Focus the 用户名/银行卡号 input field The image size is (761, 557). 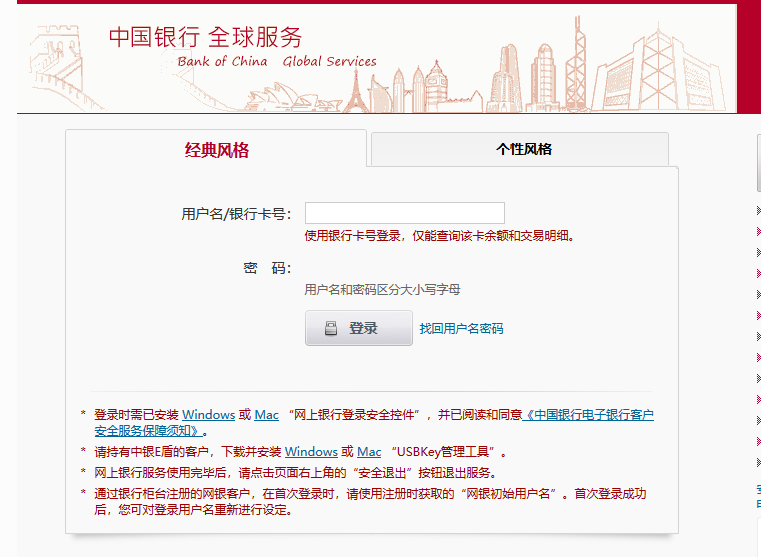point(405,213)
